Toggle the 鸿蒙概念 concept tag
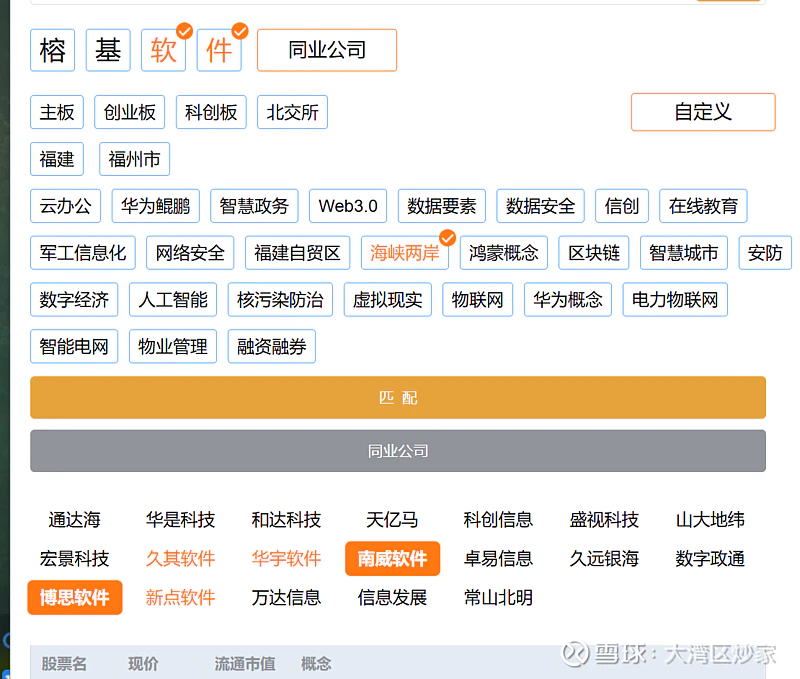 pos(504,253)
